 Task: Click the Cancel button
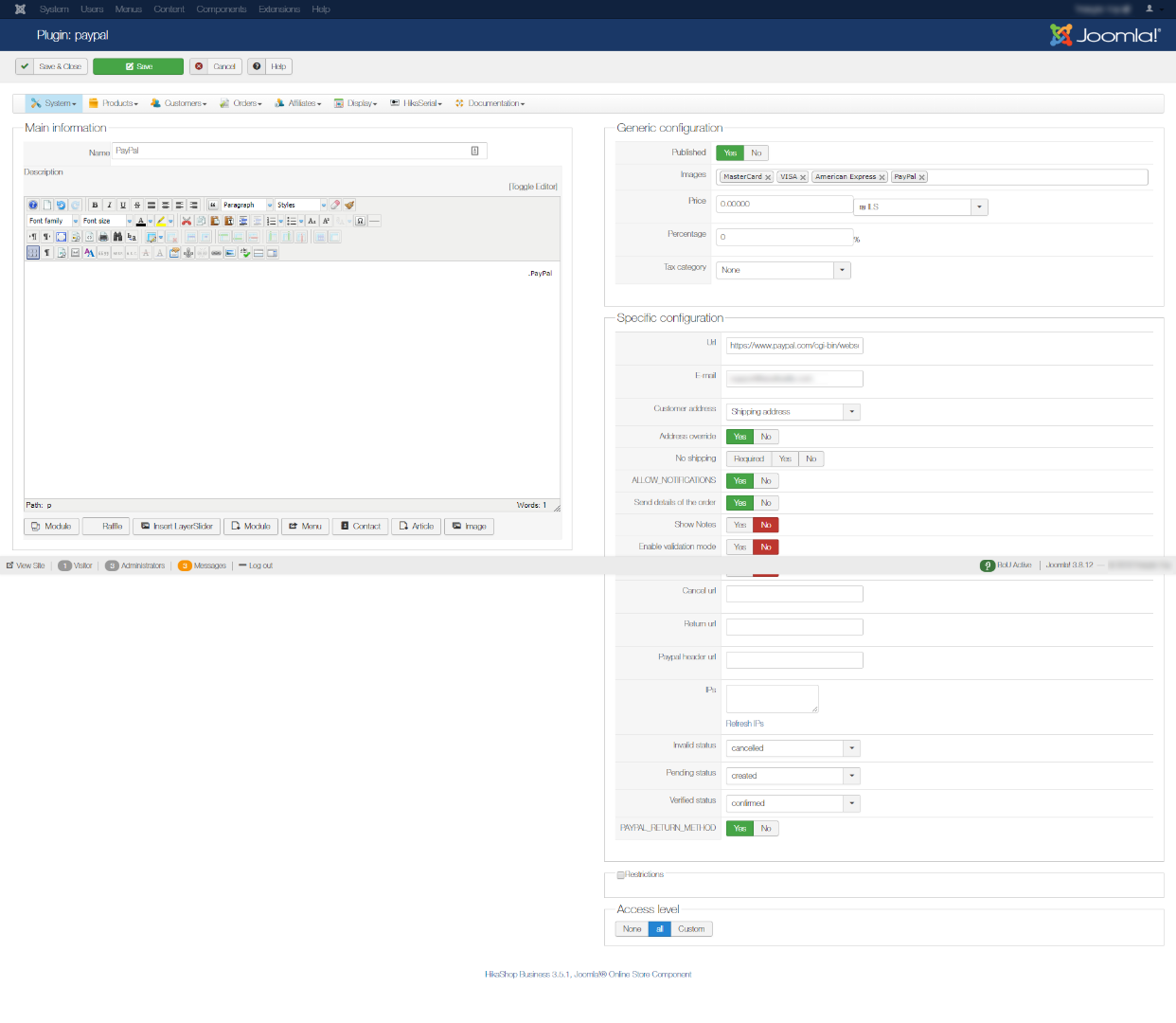click(x=216, y=66)
